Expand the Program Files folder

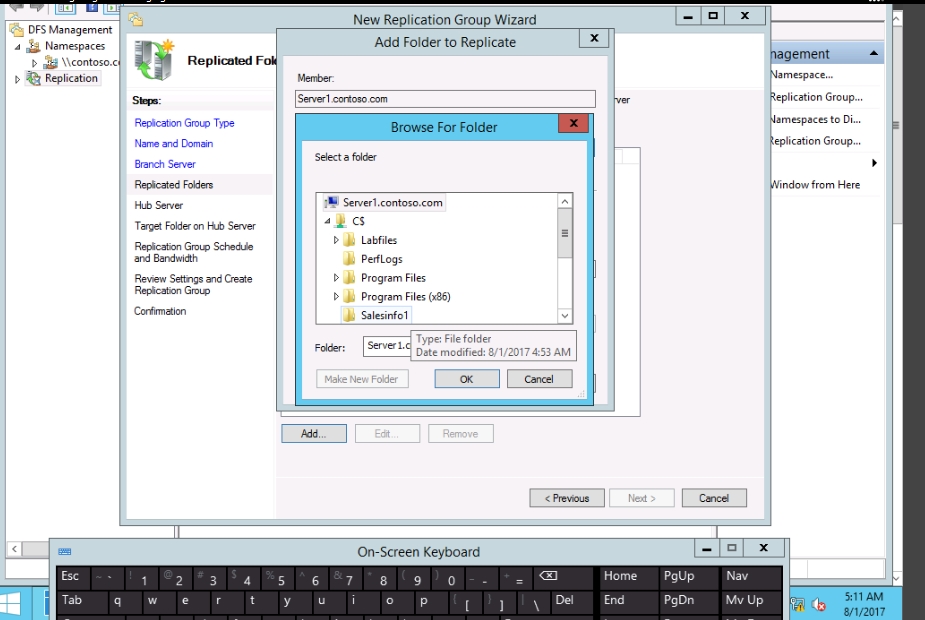[x=336, y=278]
